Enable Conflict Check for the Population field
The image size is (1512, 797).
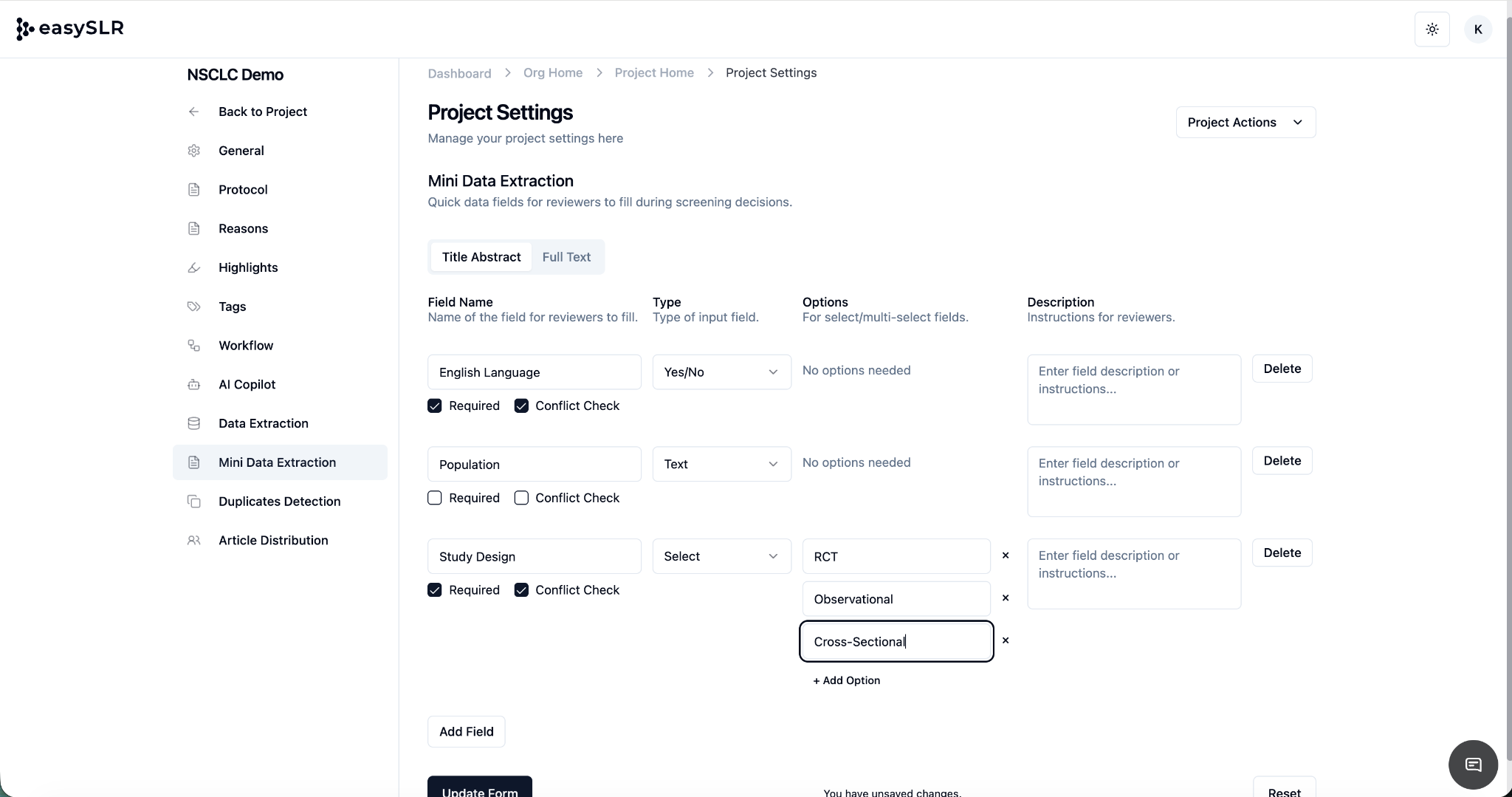pyautogui.click(x=521, y=498)
